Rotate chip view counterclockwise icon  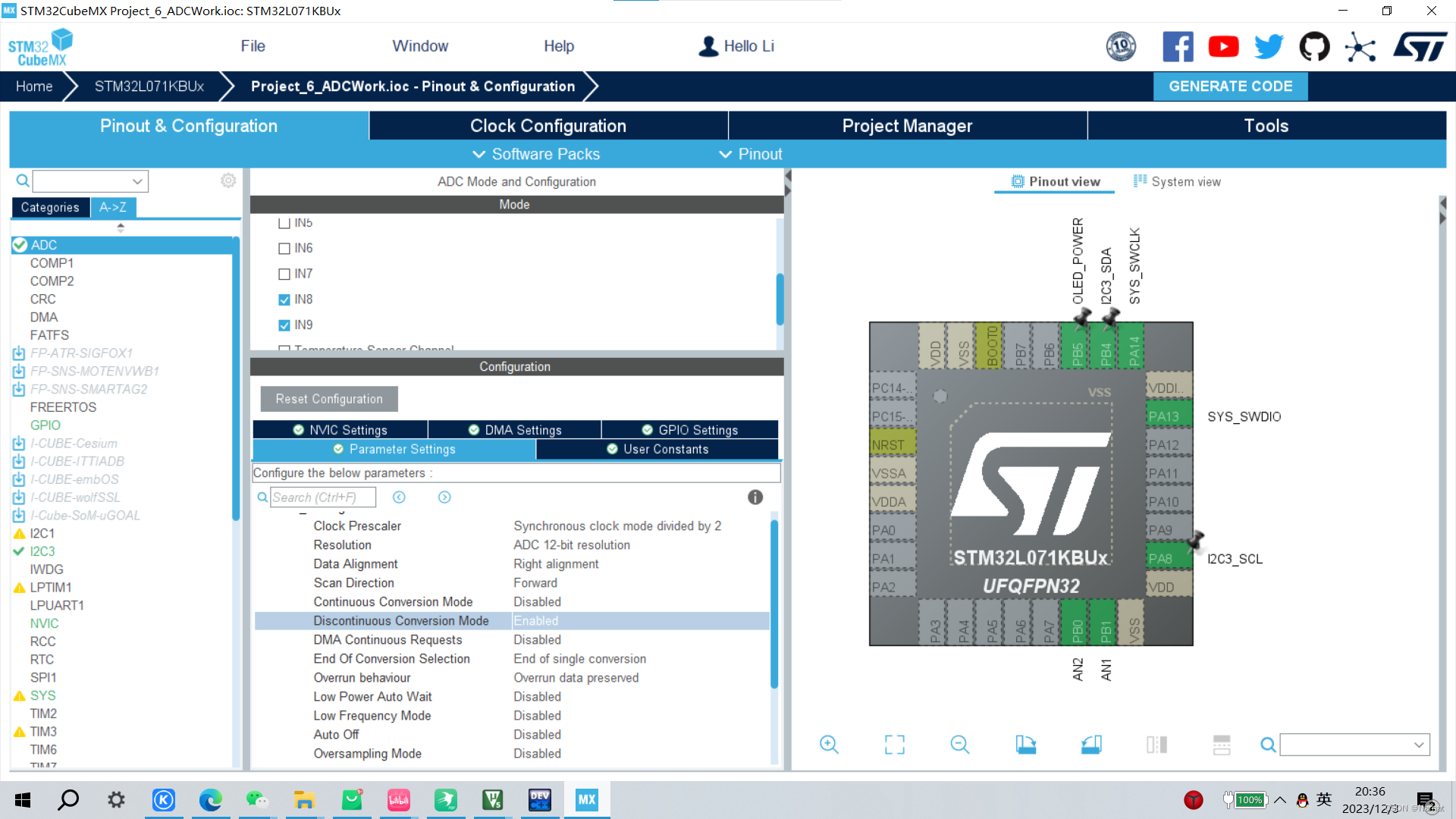point(1091,745)
